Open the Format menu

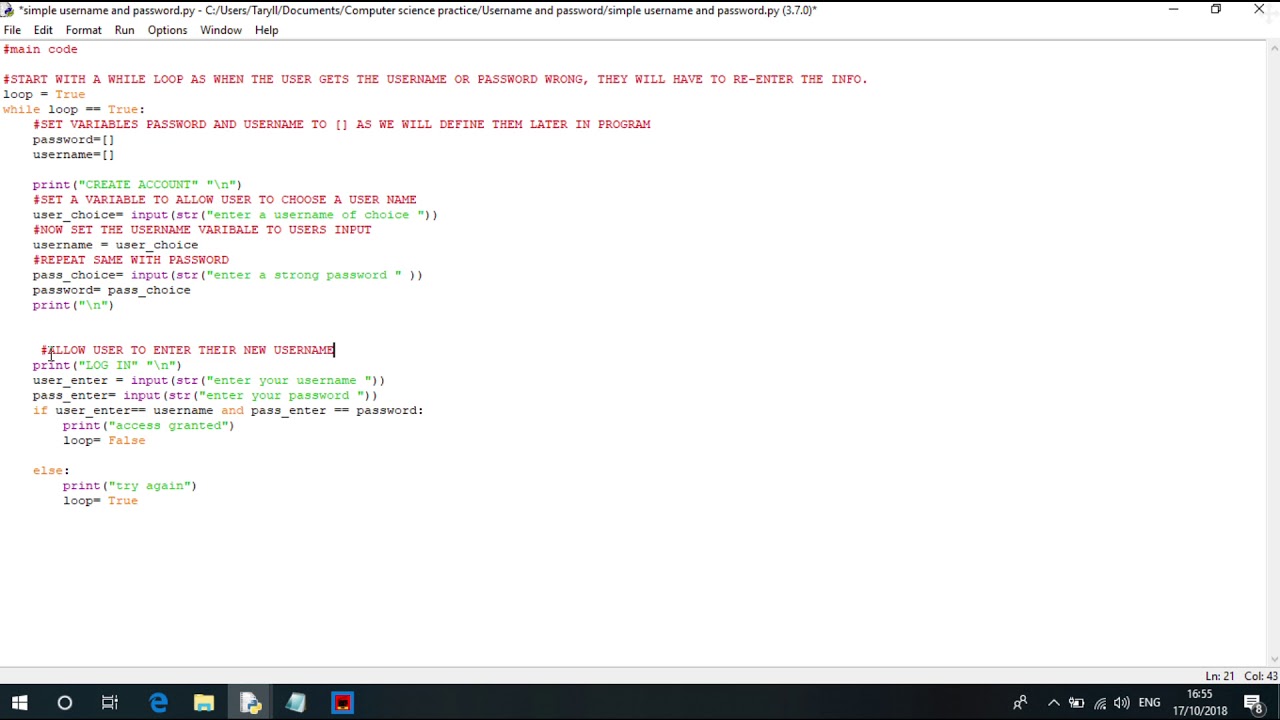pyautogui.click(x=84, y=30)
